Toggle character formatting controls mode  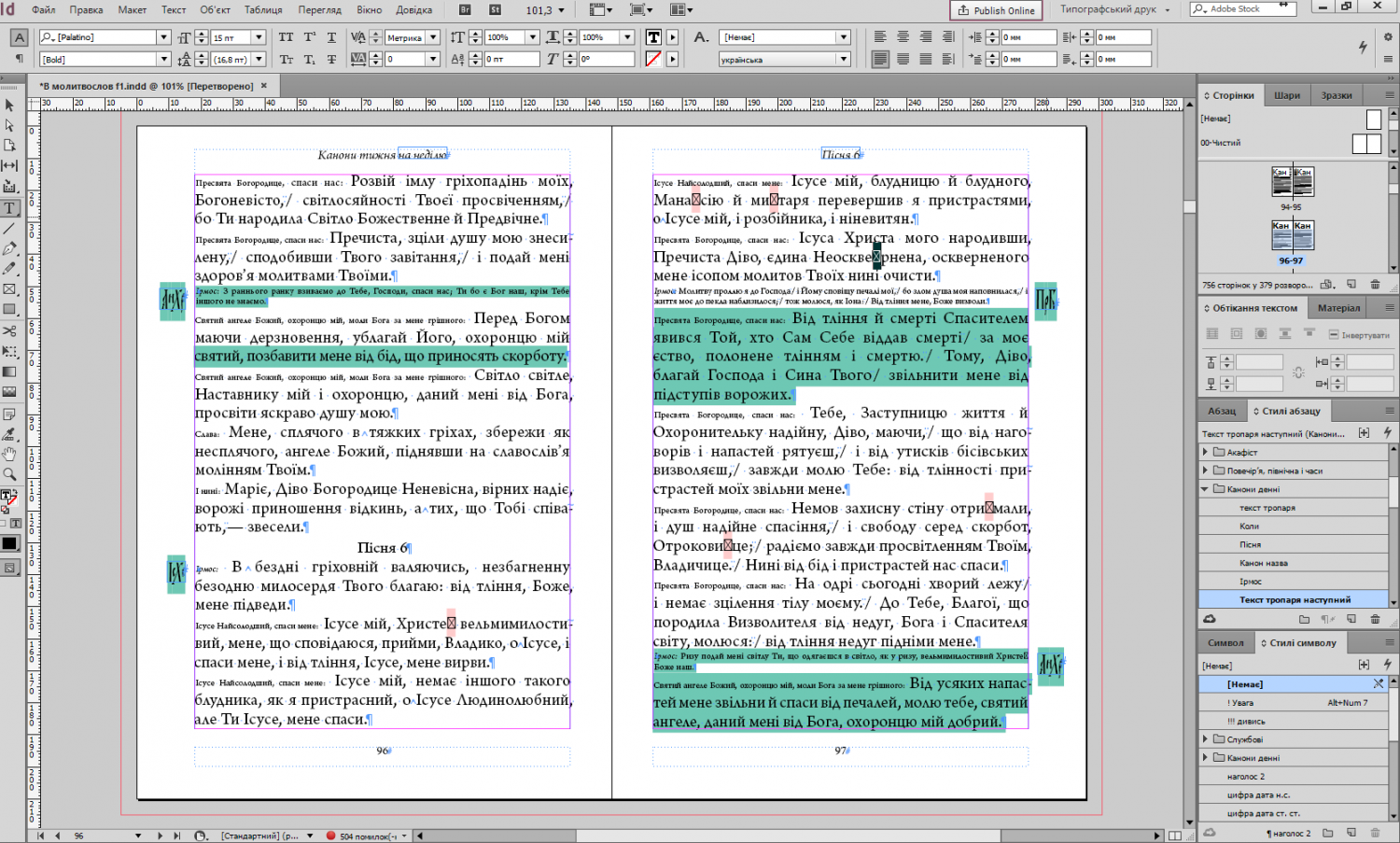point(19,37)
